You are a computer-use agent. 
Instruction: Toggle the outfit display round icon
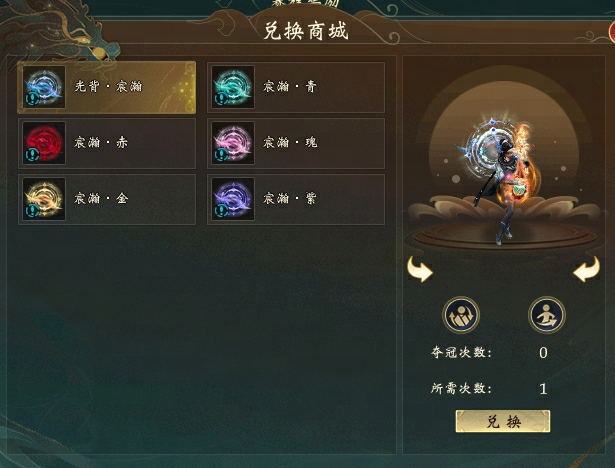click(461, 315)
